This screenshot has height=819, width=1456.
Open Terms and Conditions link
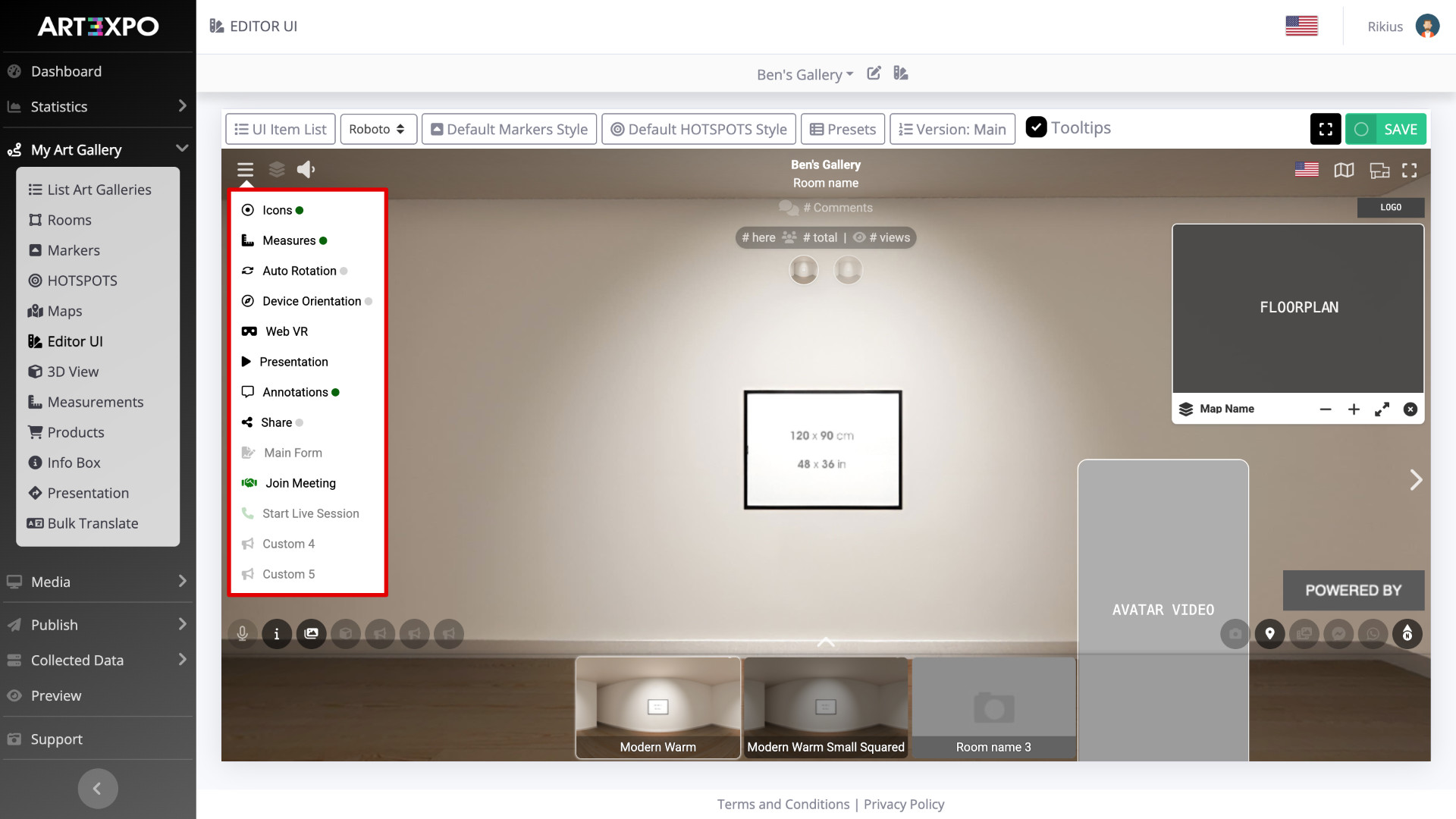(783, 805)
